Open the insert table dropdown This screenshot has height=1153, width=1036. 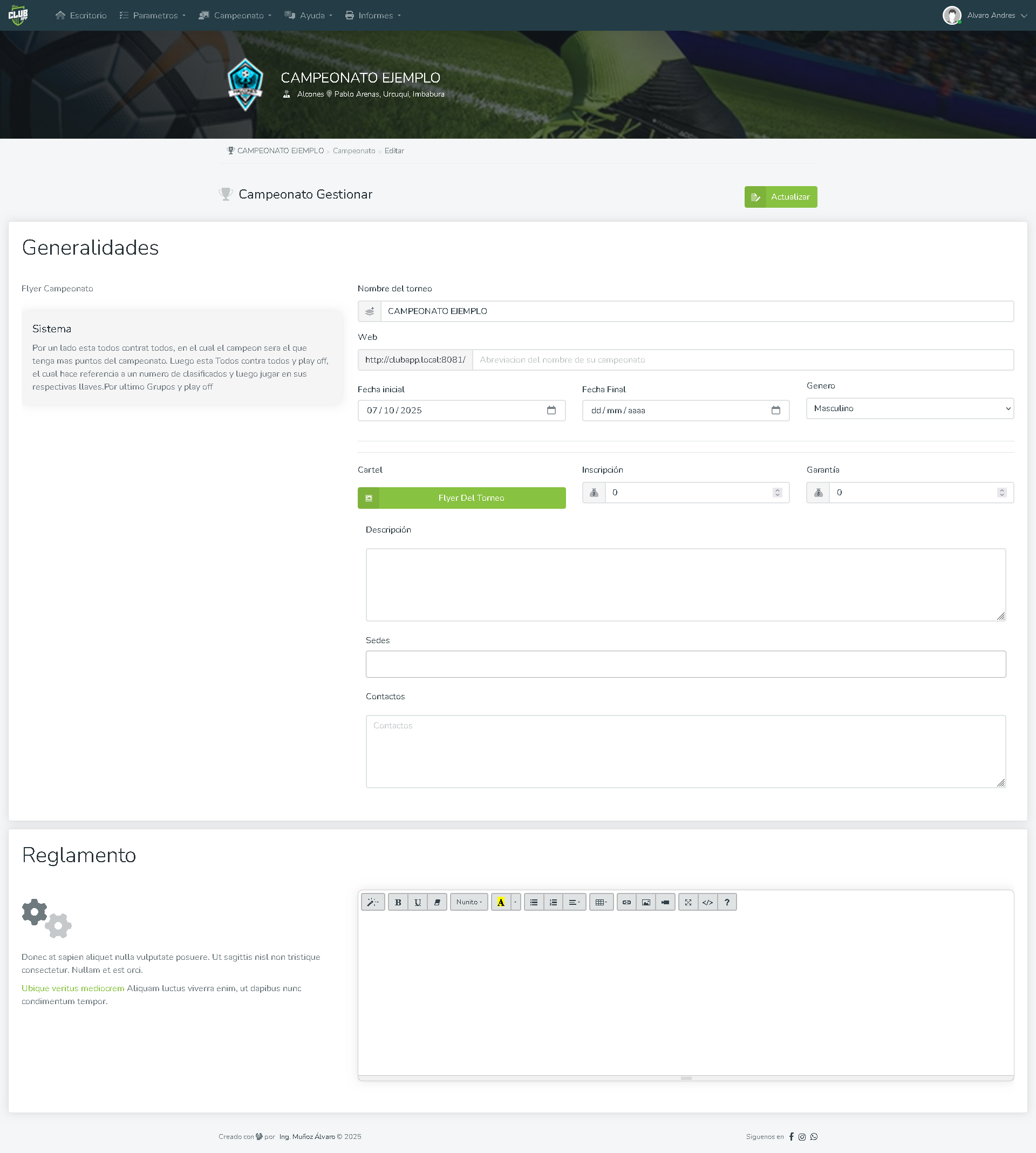pyautogui.click(x=601, y=902)
